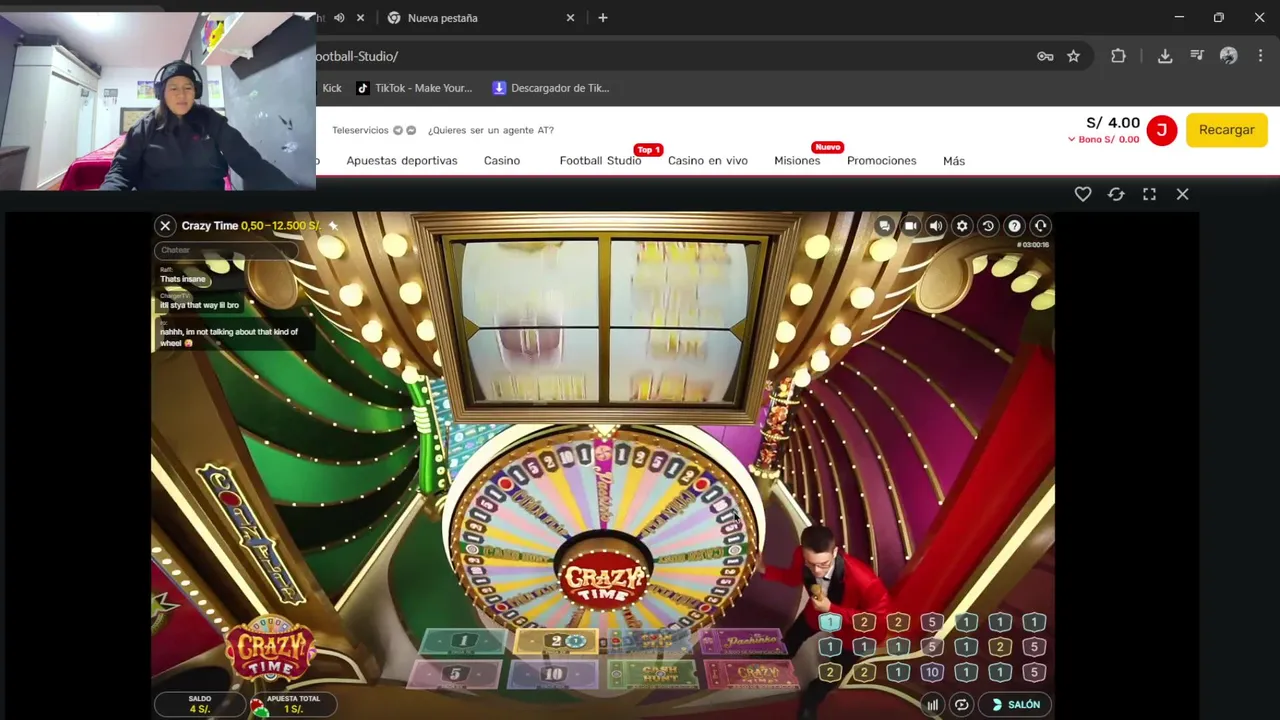Image resolution: width=1280 pixels, height=720 pixels.
Task: Open TikTok - Make Your... bookmark
Action: pyautogui.click(x=414, y=88)
